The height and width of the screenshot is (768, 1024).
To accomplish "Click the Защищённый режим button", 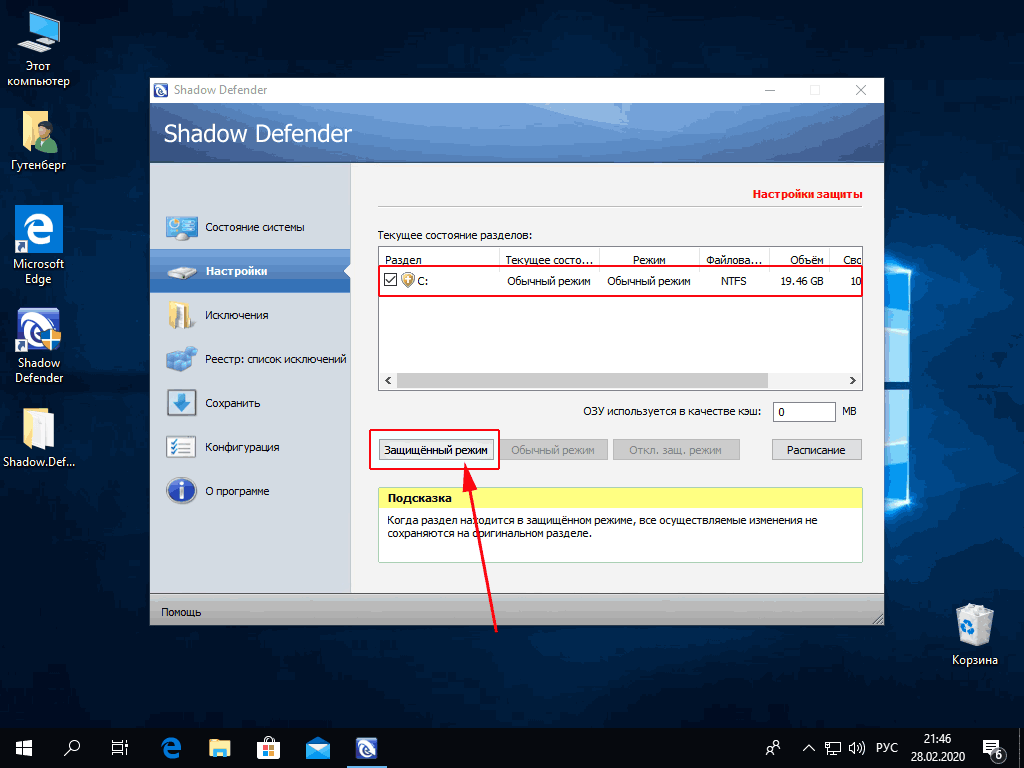I will pos(436,449).
